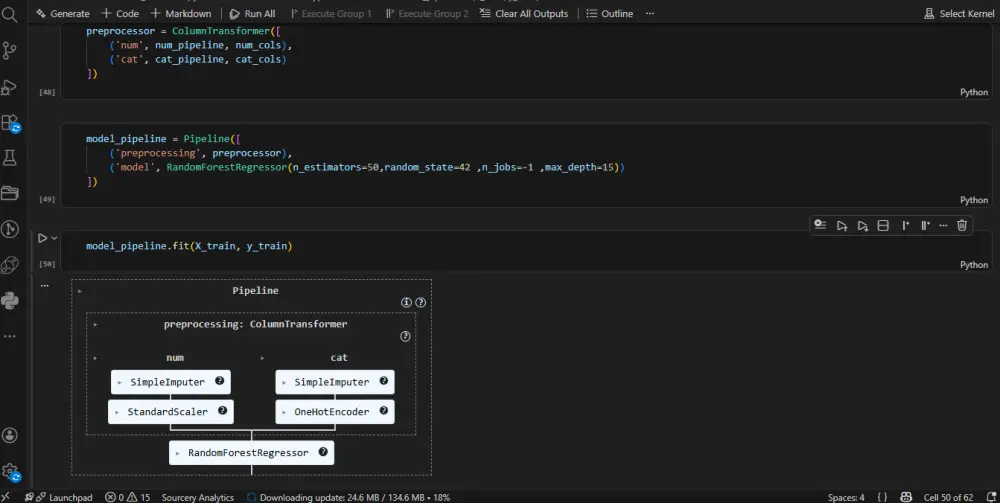Open RandomForestRegressor documentation question mark
This screenshot has height=503, width=1000.
pyautogui.click(x=323, y=451)
